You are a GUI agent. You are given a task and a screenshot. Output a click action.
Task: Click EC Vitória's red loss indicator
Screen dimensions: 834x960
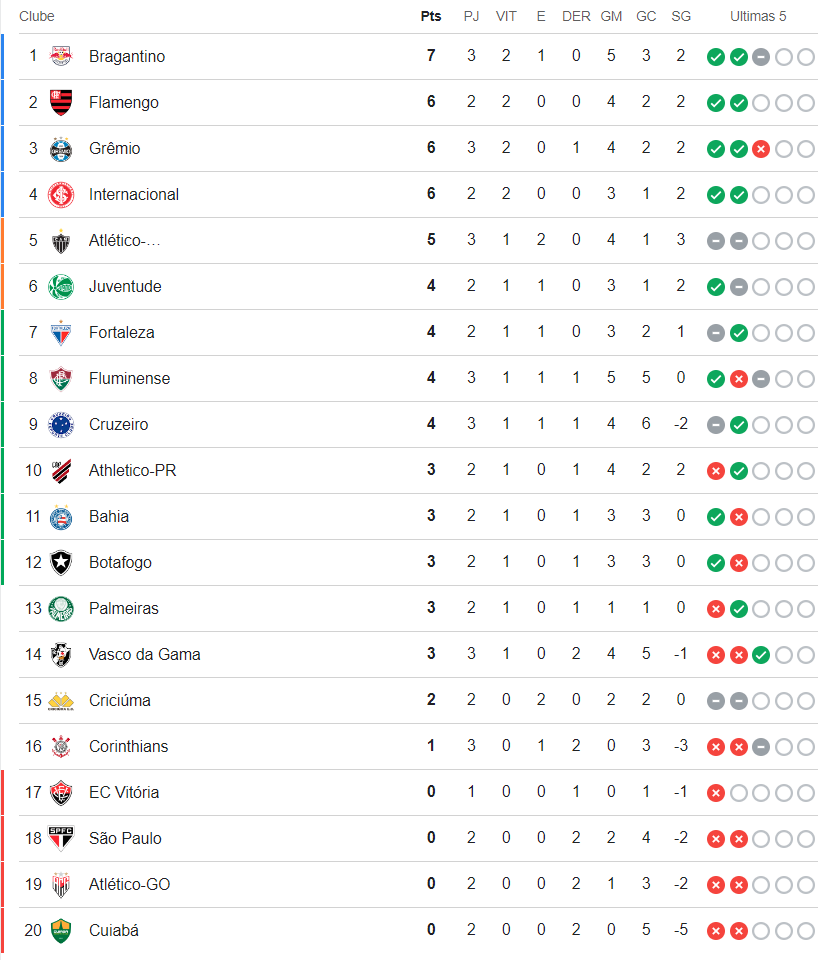(x=716, y=793)
